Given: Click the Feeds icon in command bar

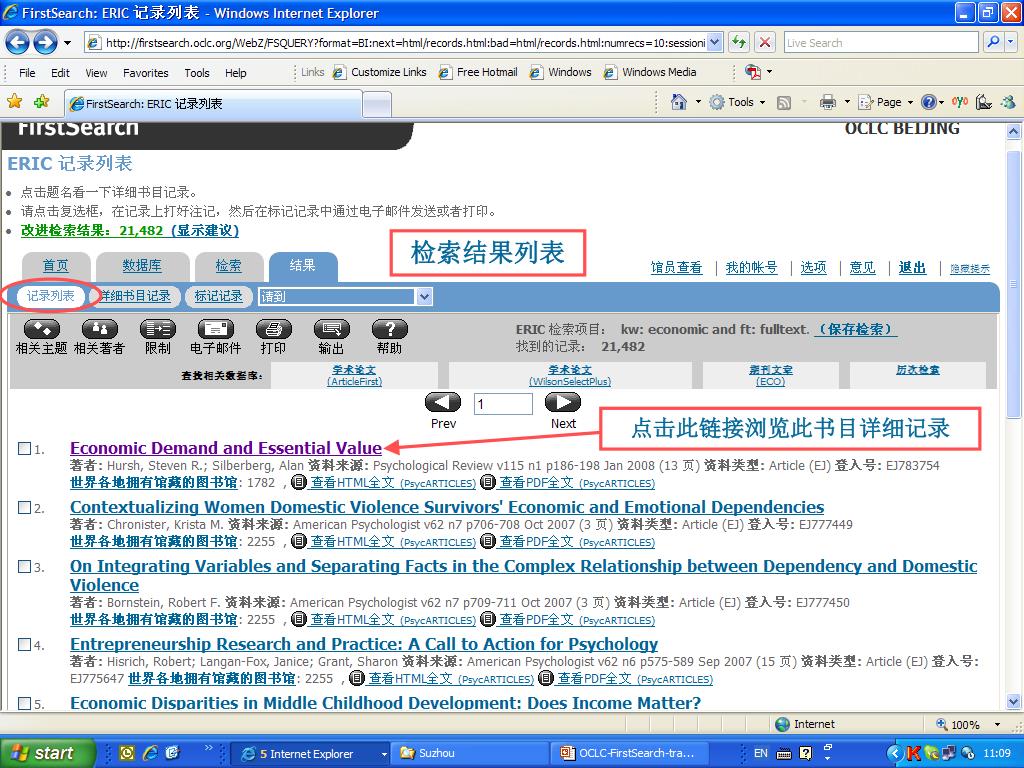Looking at the screenshot, I should pos(784,103).
